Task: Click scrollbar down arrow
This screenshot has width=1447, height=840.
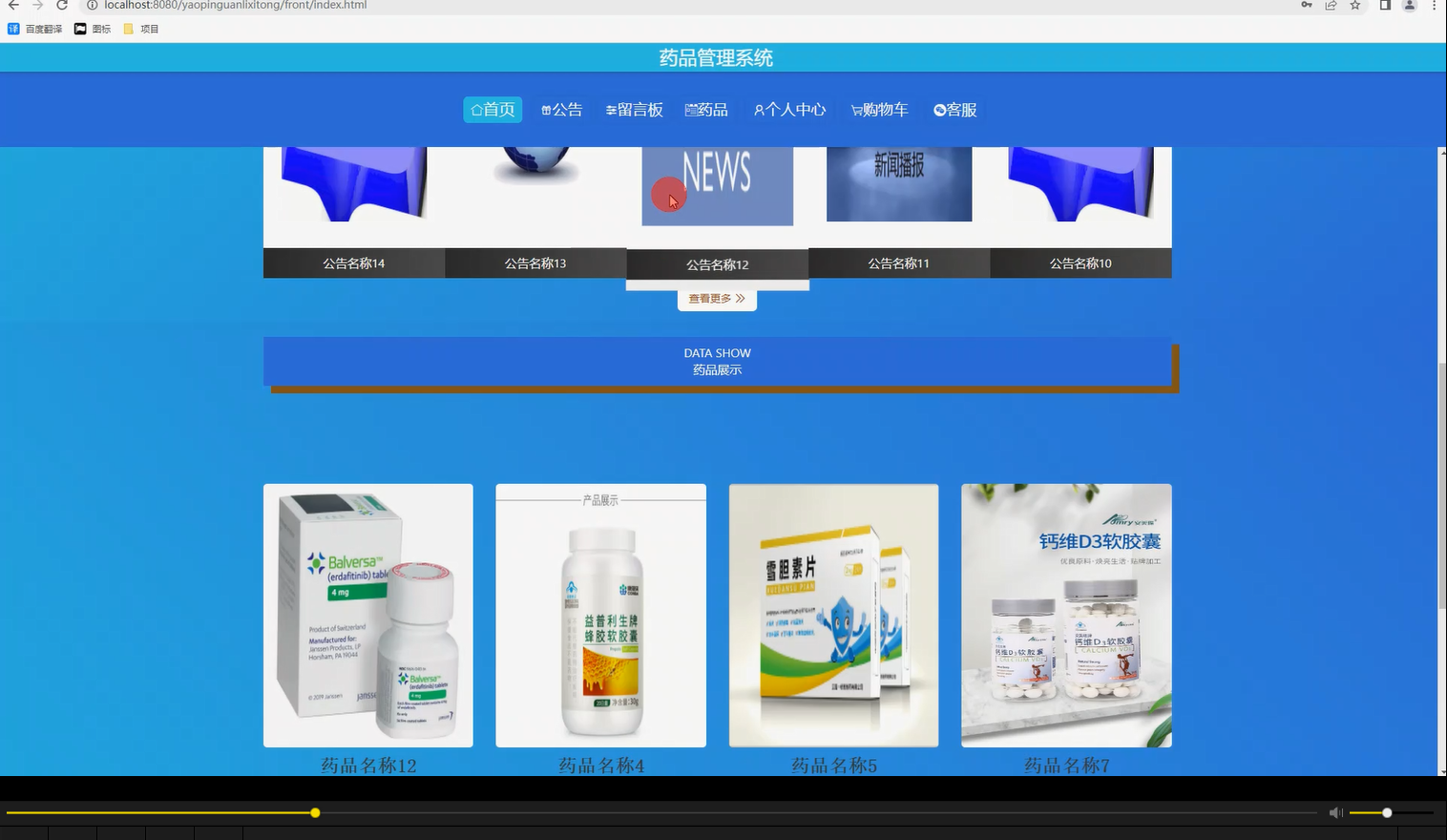Action: click(x=1441, y=770)
